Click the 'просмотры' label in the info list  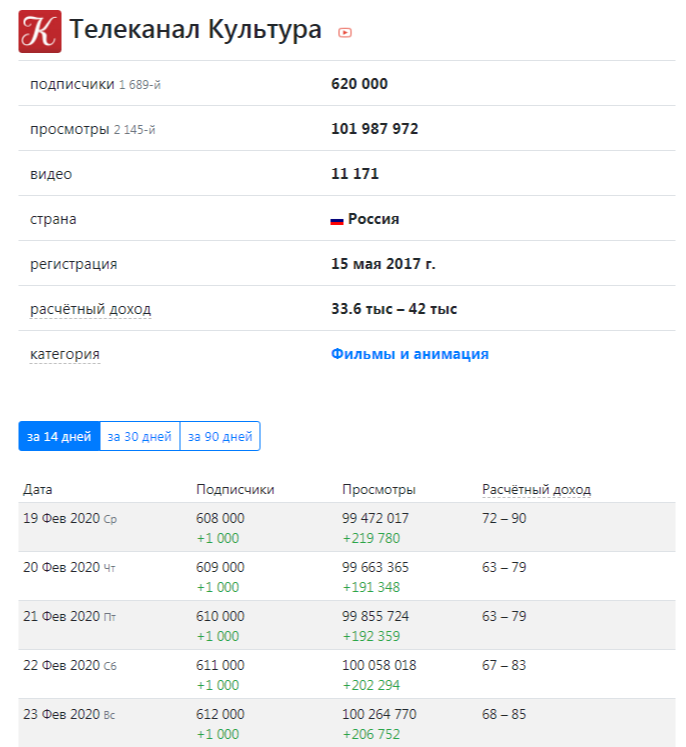[x=70, y=129]
